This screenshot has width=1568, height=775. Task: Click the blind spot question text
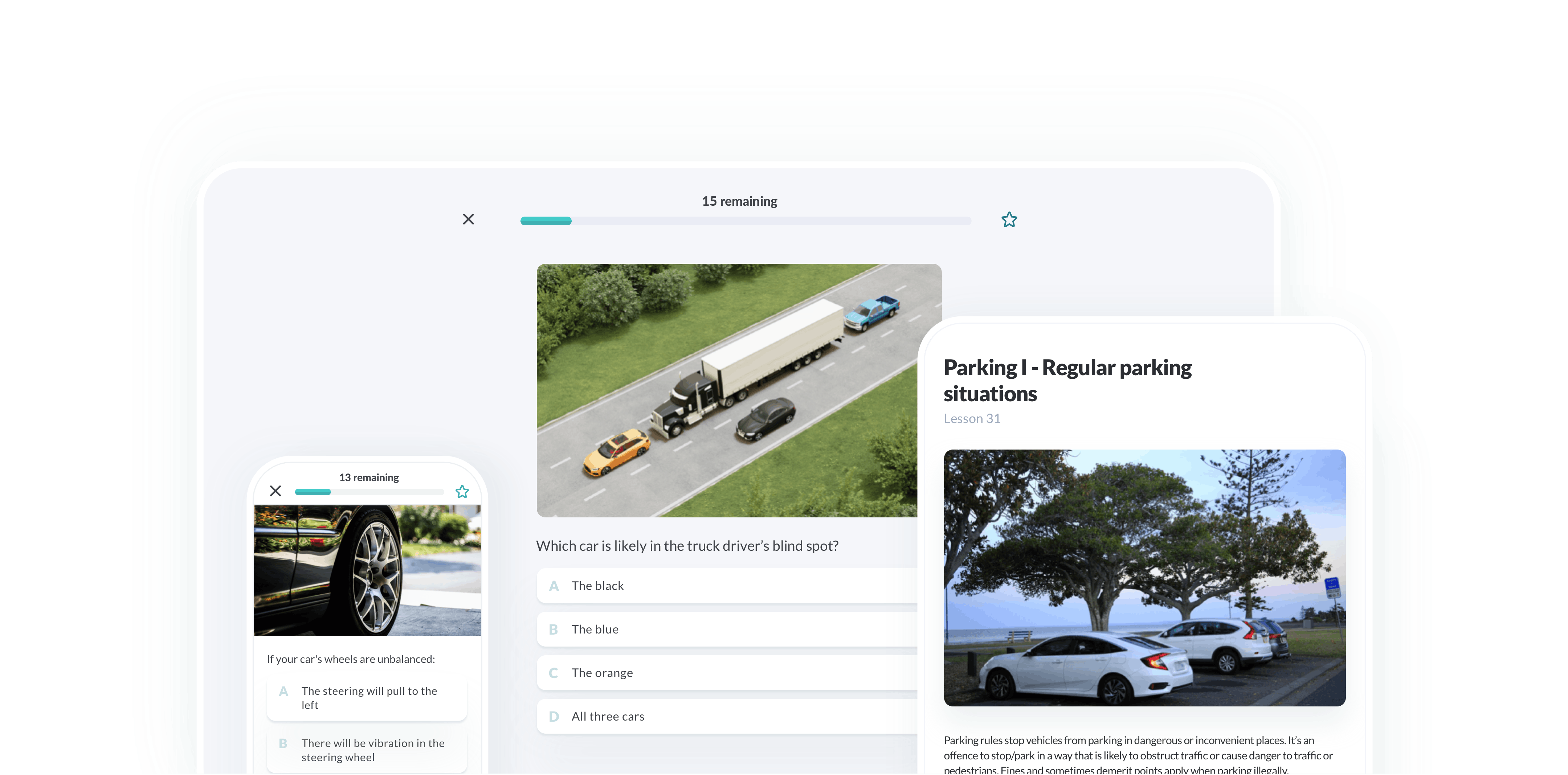[687, 546]
